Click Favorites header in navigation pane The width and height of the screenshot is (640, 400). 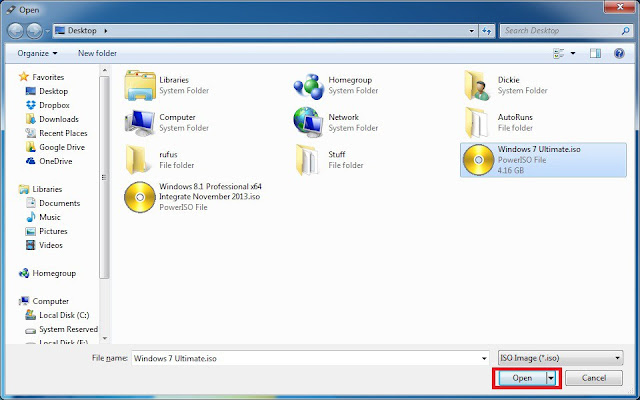pos(41,77)
